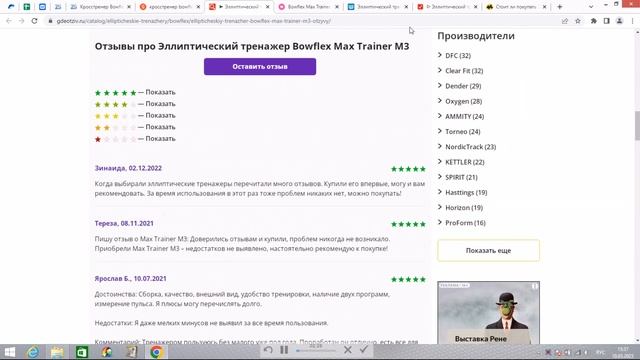
Task: Click the first pinned tab icon
Action: (x=11, y=7)
